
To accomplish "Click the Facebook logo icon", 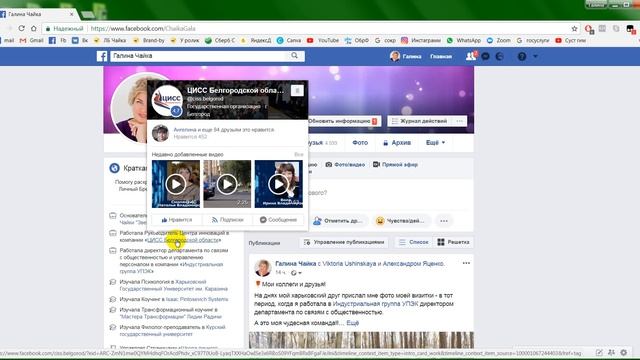I will click(x=102, y=56).
